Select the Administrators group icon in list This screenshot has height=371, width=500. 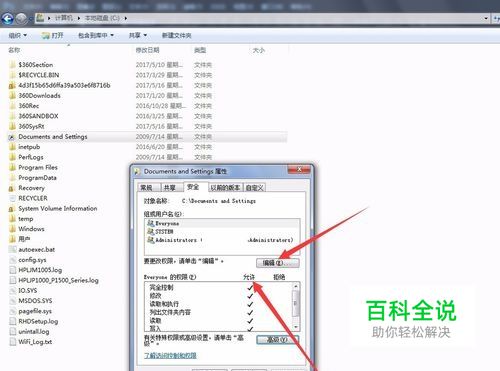pyautogui.click(x=151, y=240)
